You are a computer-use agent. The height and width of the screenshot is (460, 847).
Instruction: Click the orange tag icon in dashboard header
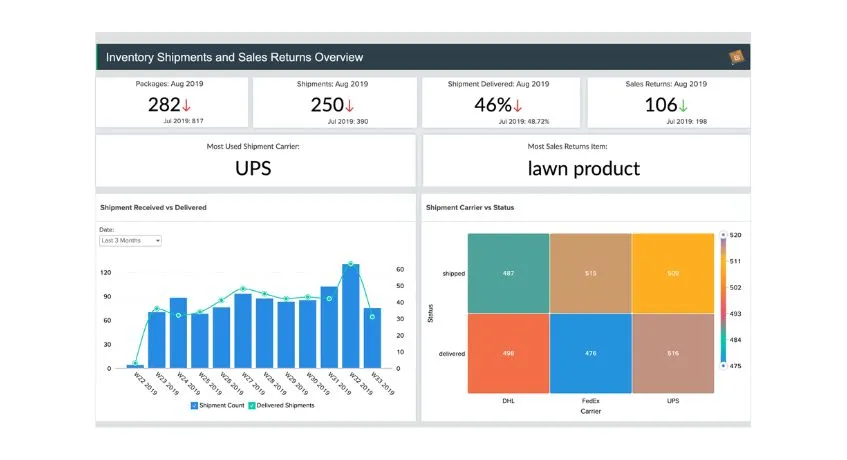[x=736, y=57]
